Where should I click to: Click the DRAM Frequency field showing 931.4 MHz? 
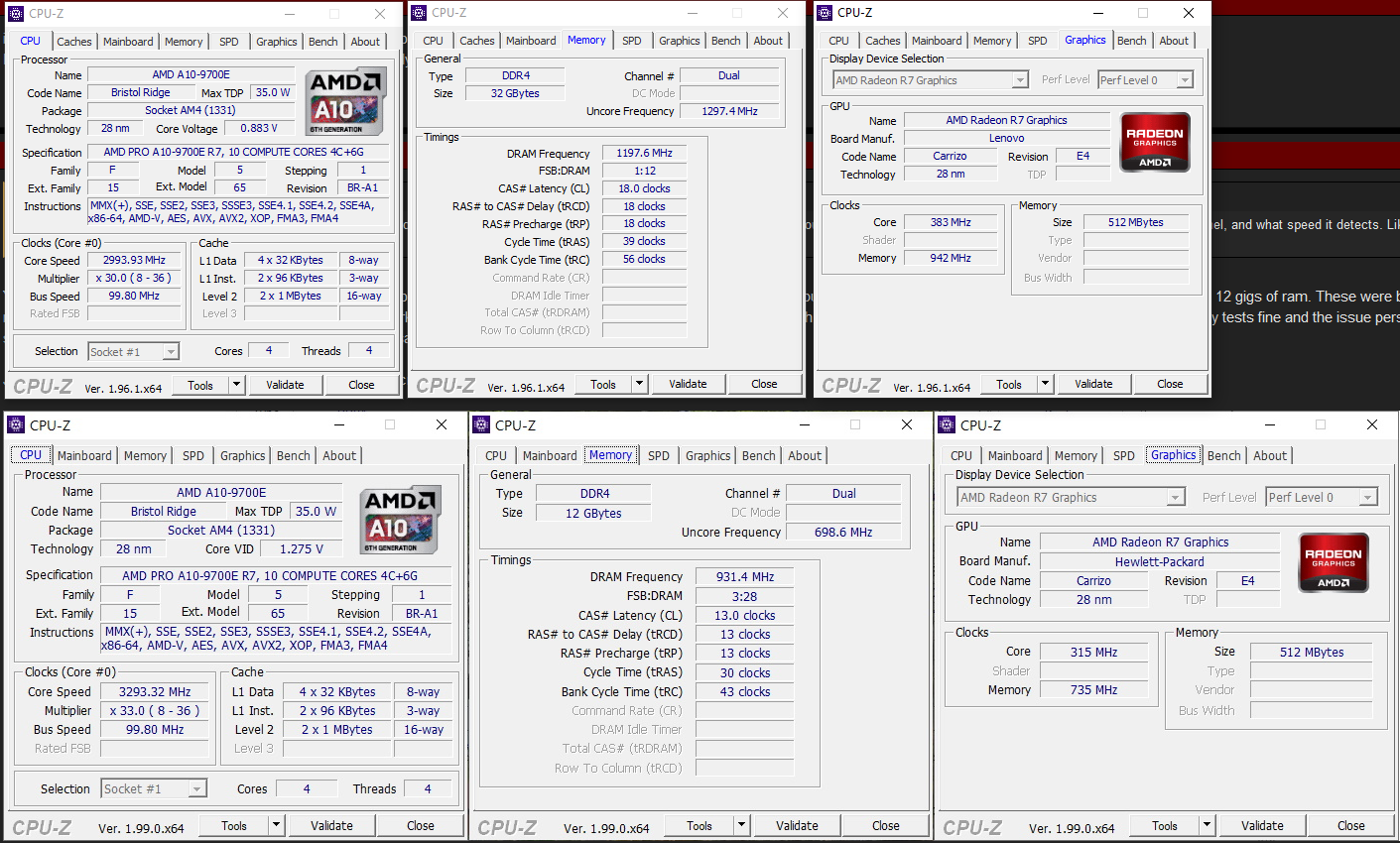click(x=745, y=577)
